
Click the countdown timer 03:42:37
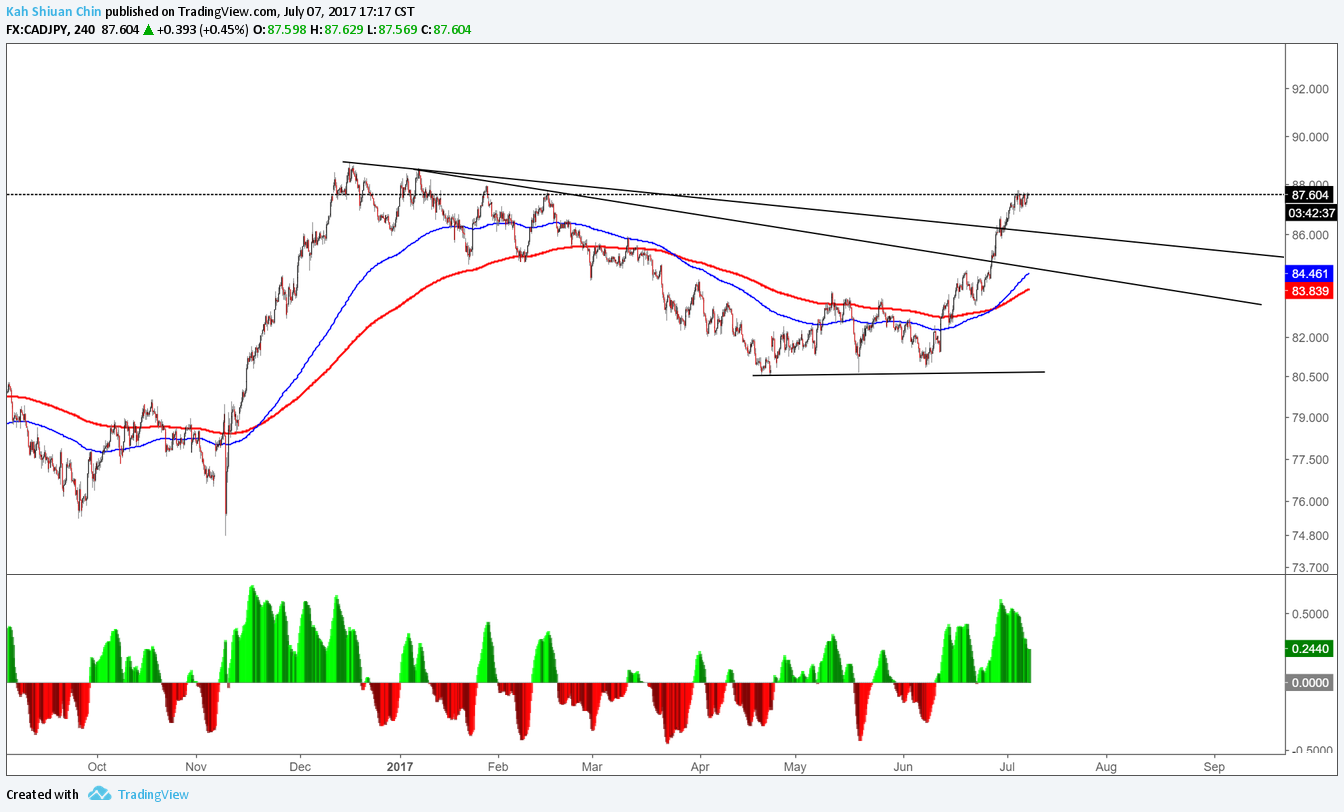coord(1309,213)
